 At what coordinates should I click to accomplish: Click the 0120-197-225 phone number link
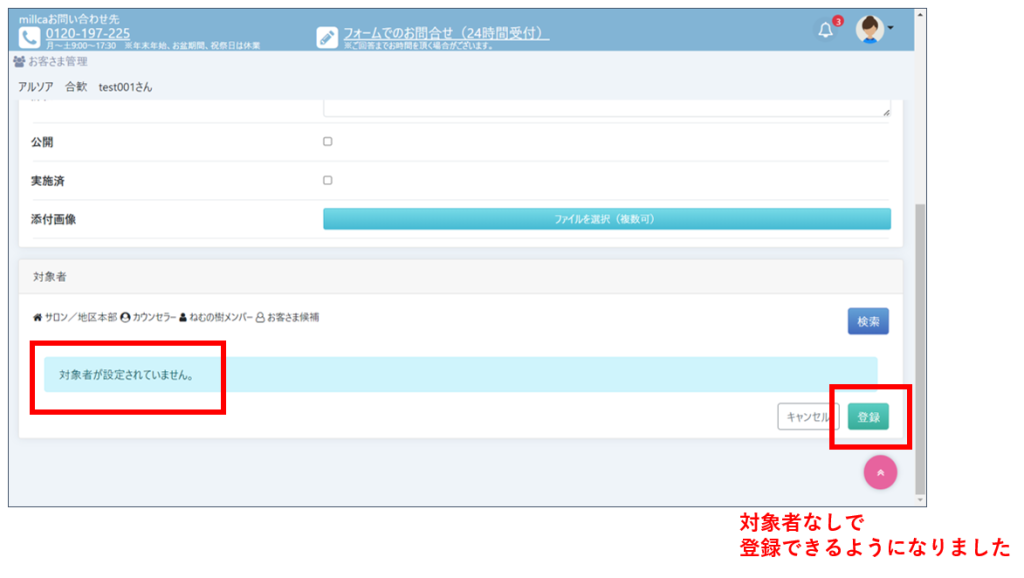[x=87, y=33]
